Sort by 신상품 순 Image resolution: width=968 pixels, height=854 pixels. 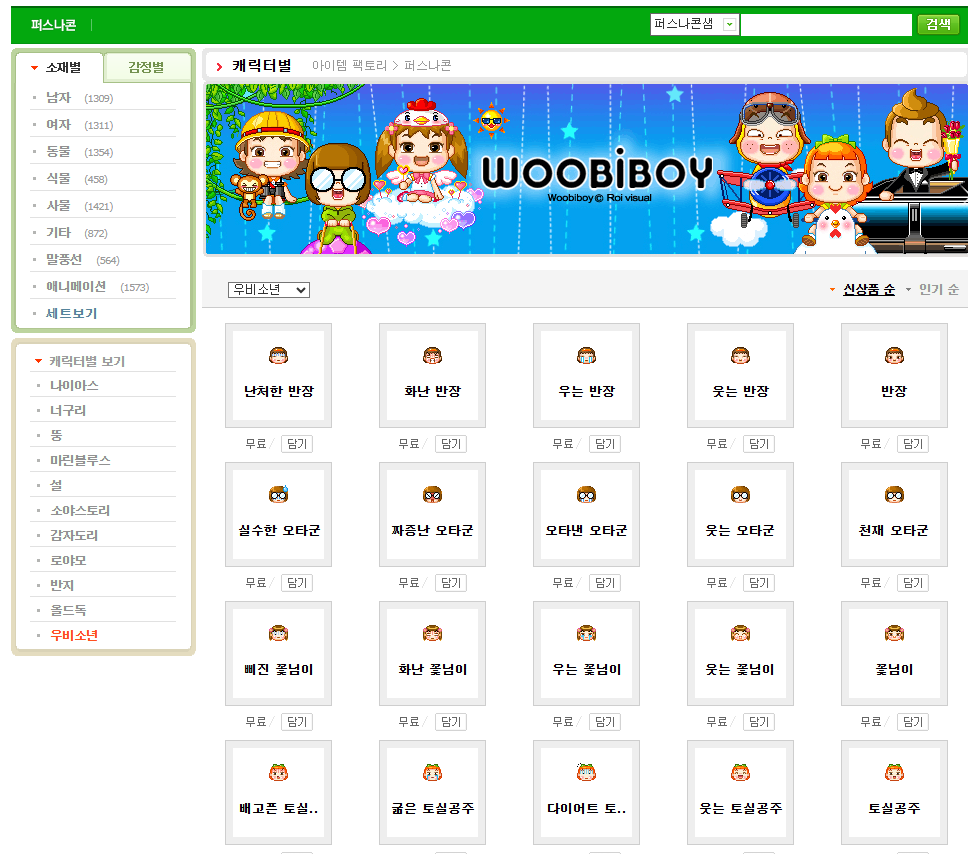pyautogui.click(x=869, y=289)
